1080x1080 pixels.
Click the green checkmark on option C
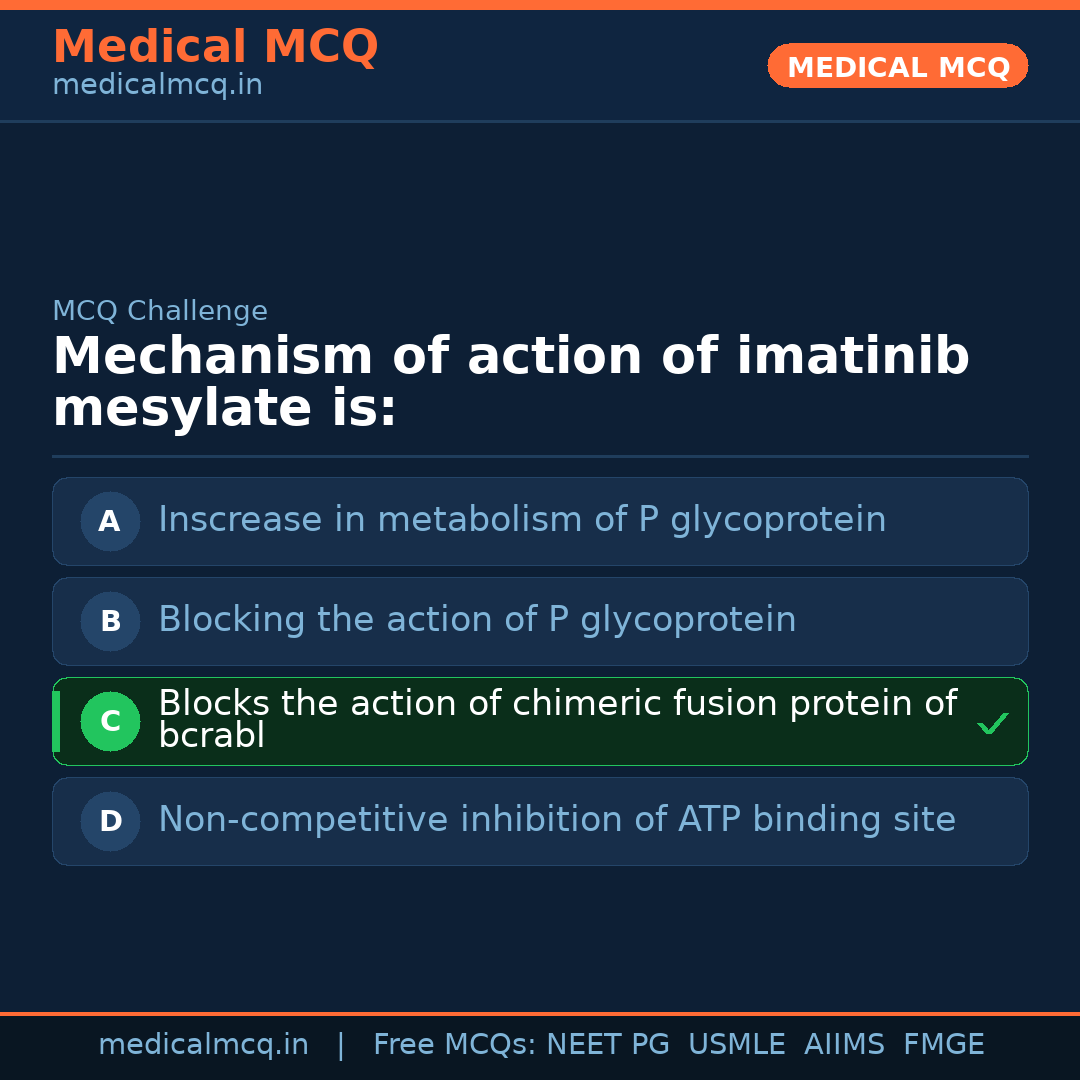[x=992, y=723]
